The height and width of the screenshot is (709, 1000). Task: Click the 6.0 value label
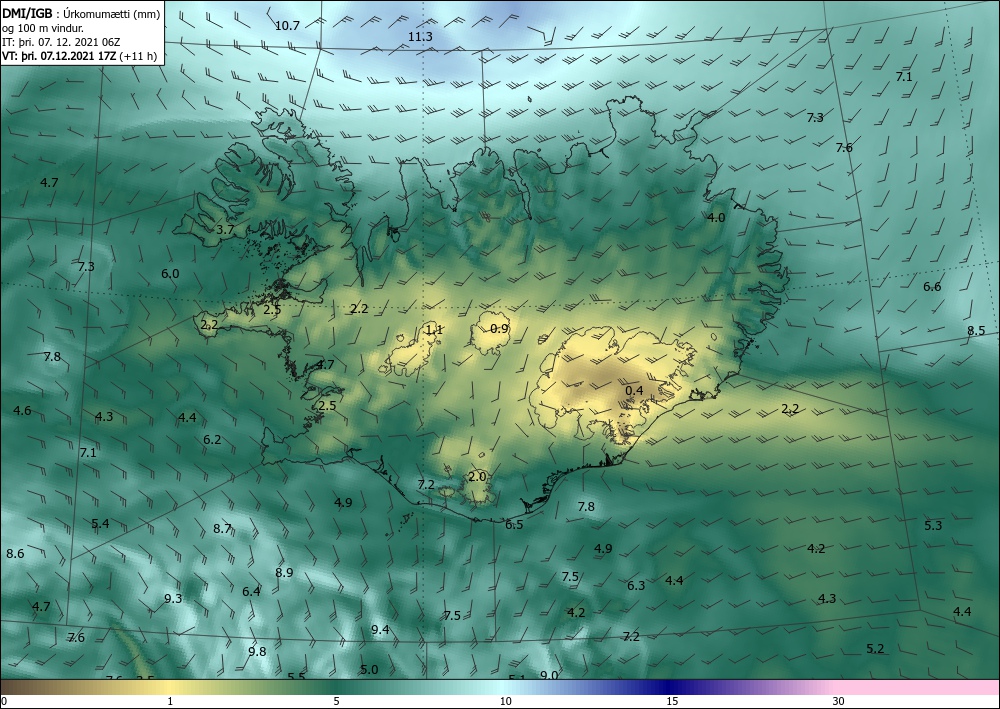(170, 274)
